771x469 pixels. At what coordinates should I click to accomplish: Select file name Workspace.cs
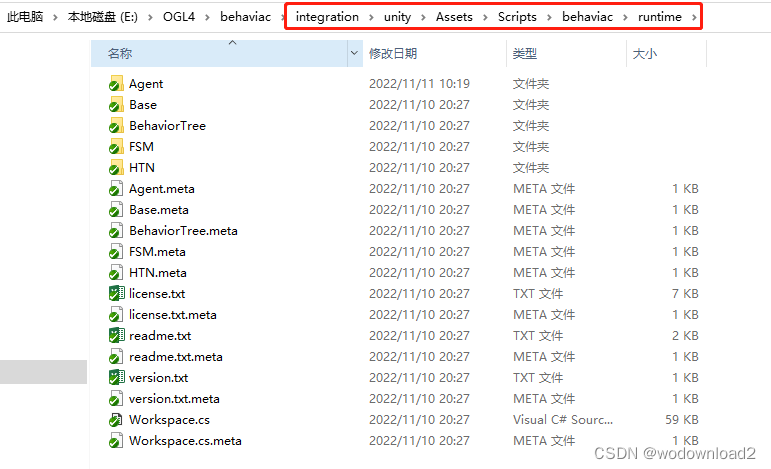coord(169,420)
